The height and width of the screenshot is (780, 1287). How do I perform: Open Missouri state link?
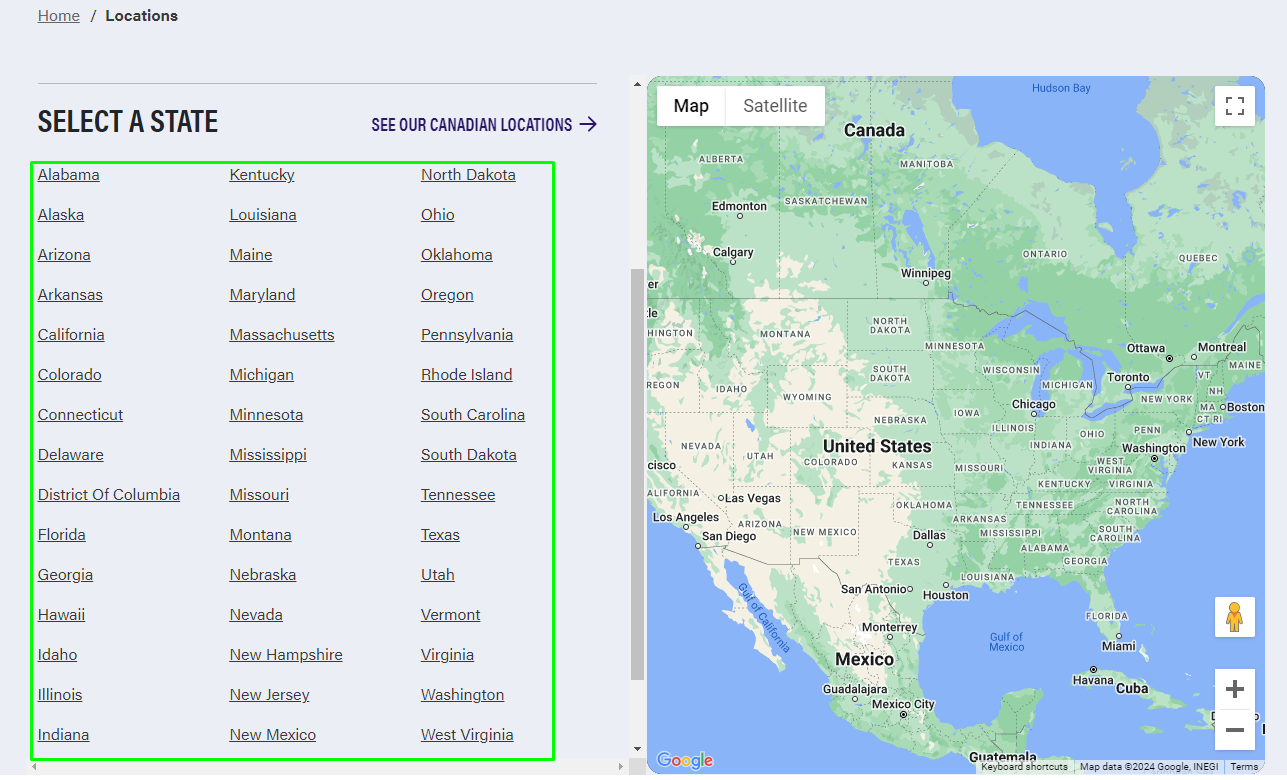tap(259, 495)
